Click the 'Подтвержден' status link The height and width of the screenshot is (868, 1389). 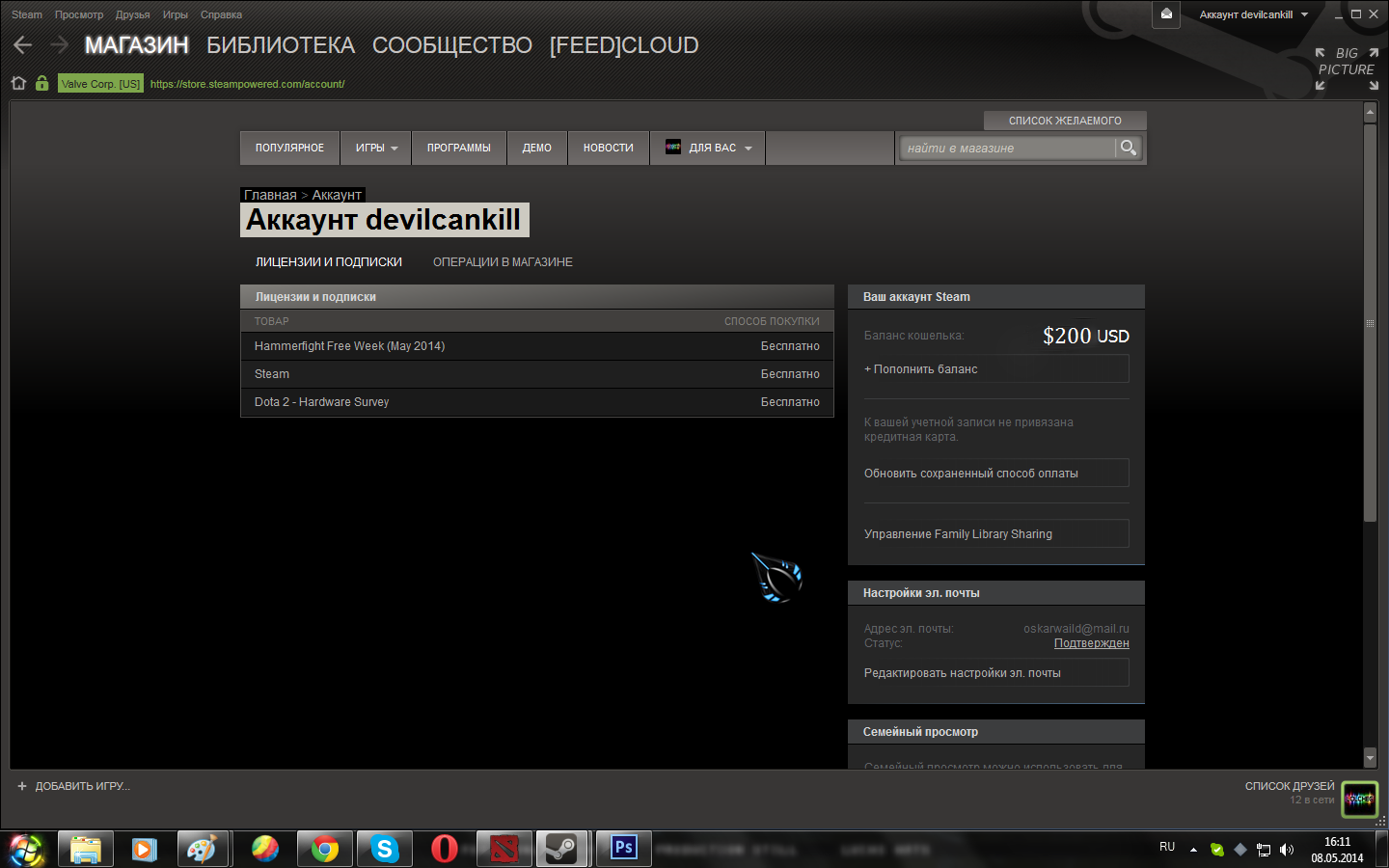[1091, 643]
